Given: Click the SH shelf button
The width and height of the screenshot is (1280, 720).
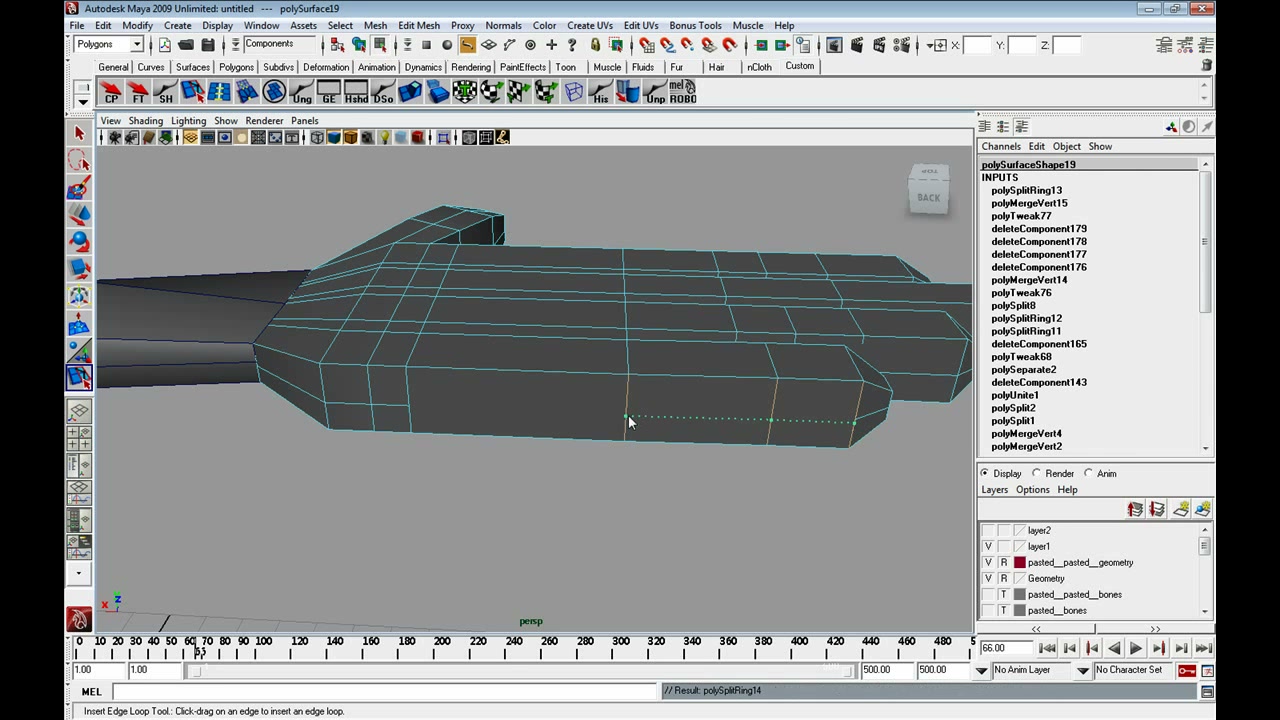Looking at the screenshot, I should click(165, 93).
